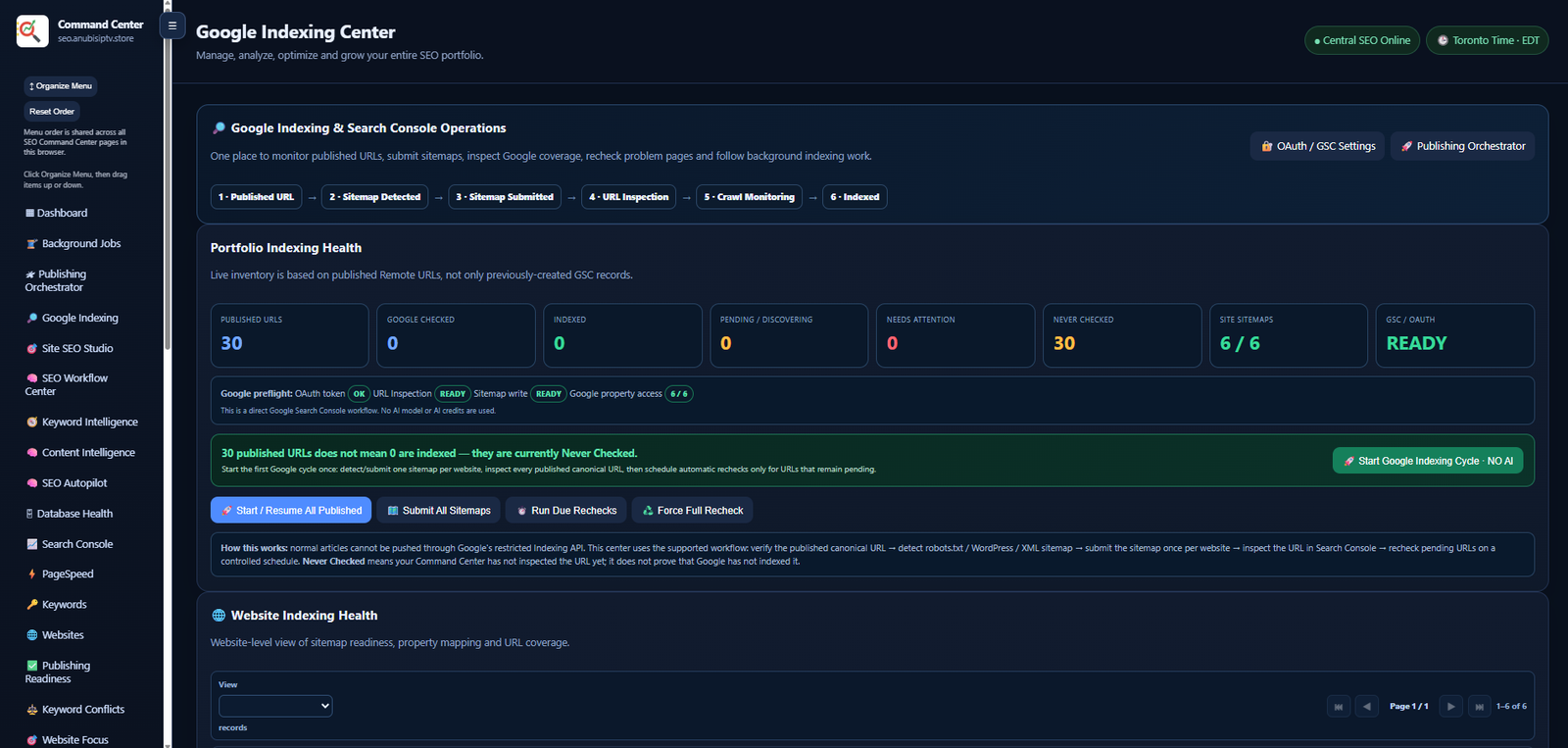Click the OAuth token 'OK' badge
Viewport: 1568px width, 748px height.
pyautogui.click(x=360, y=394)
